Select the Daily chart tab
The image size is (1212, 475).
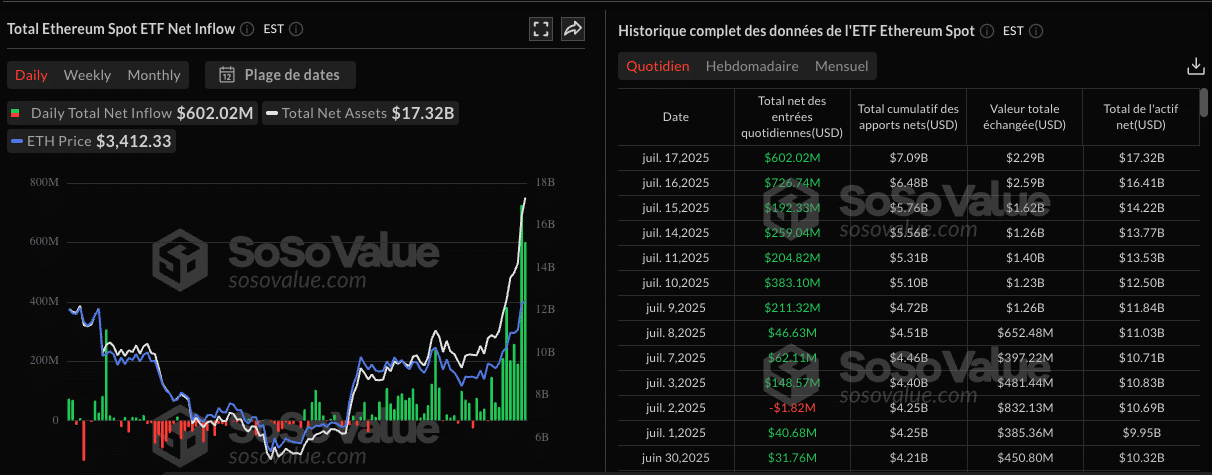point(31,75)
